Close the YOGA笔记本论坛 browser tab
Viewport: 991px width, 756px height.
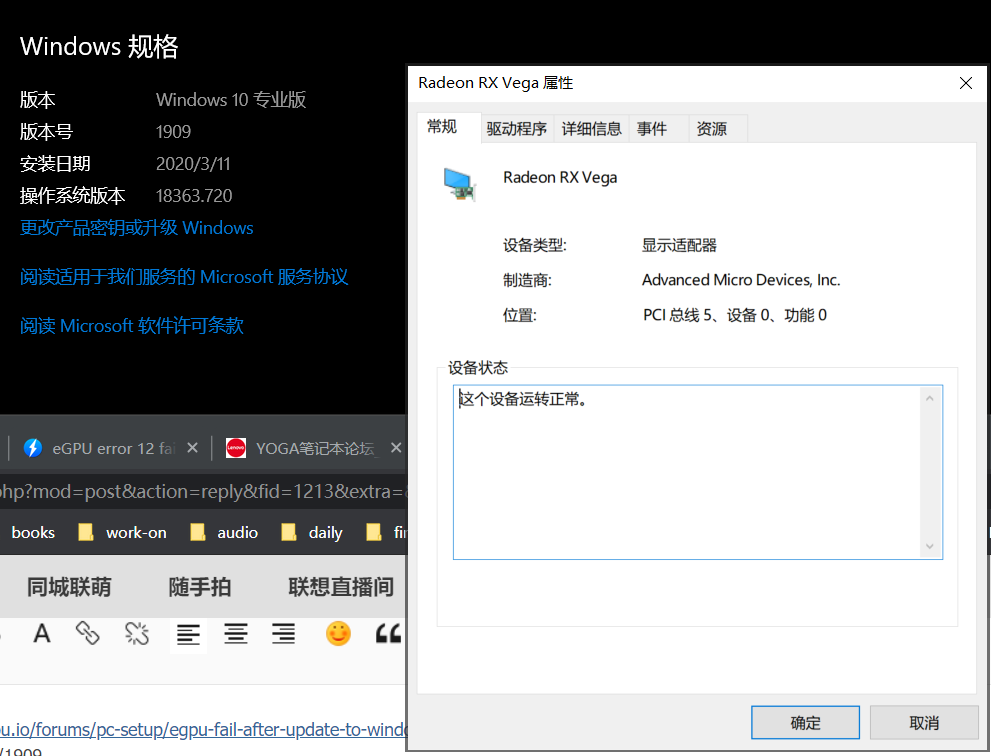point(396,448)
